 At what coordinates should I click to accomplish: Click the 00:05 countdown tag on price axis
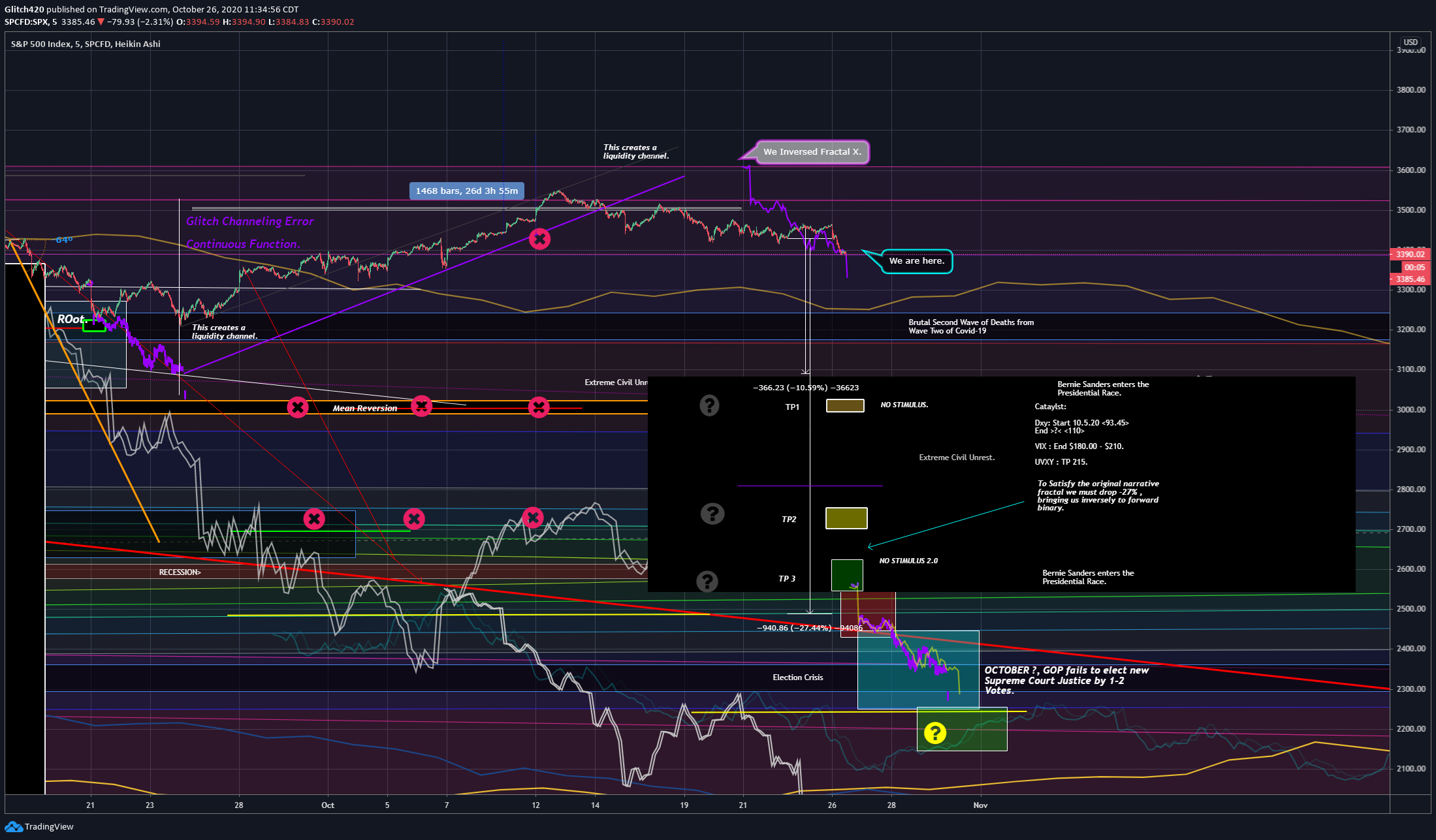1414,268
